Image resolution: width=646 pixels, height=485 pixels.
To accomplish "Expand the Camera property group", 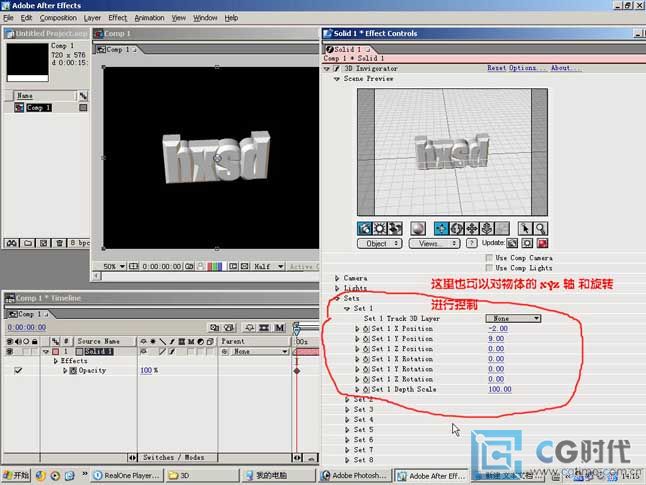I will point(337,278).
